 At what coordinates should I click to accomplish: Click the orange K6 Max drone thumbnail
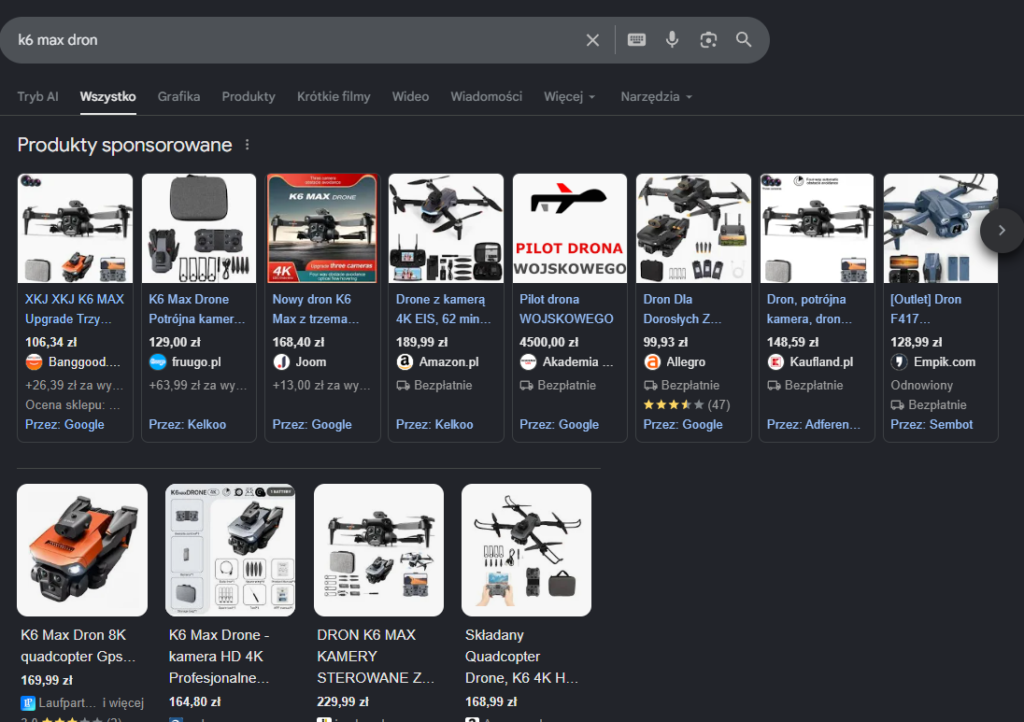(82, 549)
